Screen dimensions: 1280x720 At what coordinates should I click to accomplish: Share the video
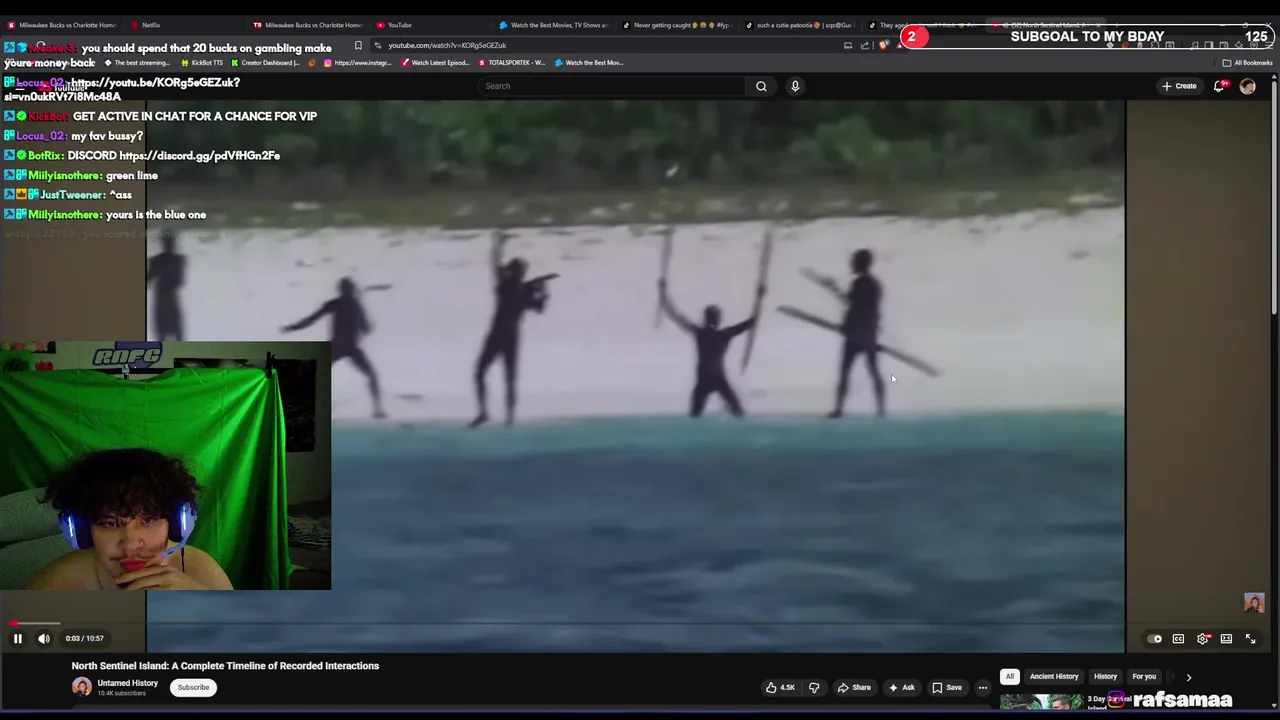point(853,687)
